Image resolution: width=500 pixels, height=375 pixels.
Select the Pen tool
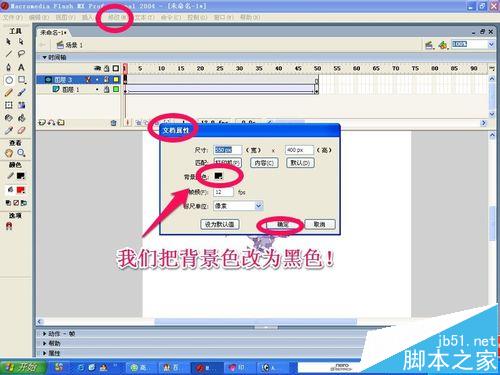click(x=9, y=67)
